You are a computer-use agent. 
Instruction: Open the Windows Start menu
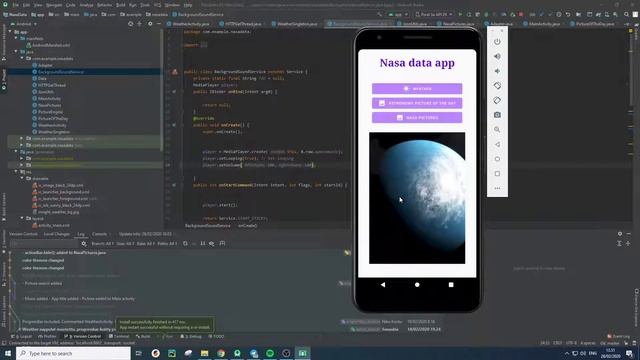[x=8, y=353]
